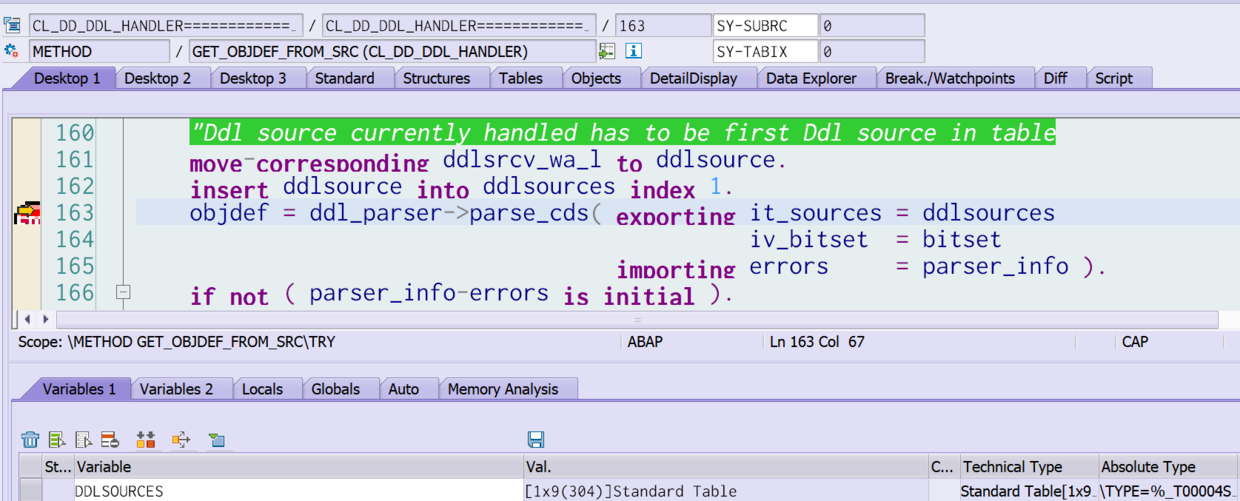Click the green comment on line 160
This screenshot has height=501, width=1240.
[622, 133]
